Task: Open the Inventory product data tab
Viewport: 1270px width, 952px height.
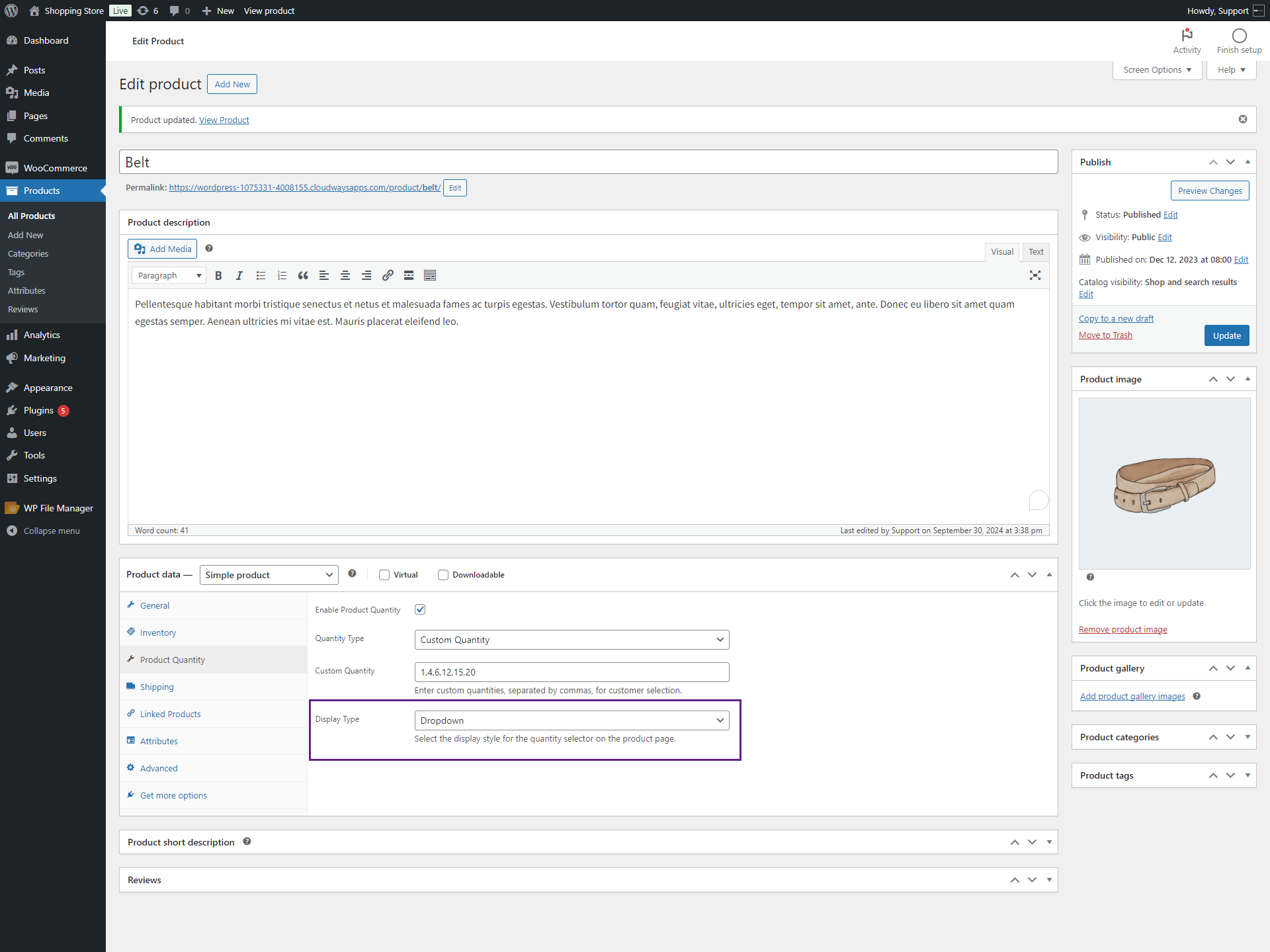Action: (158, 632)
